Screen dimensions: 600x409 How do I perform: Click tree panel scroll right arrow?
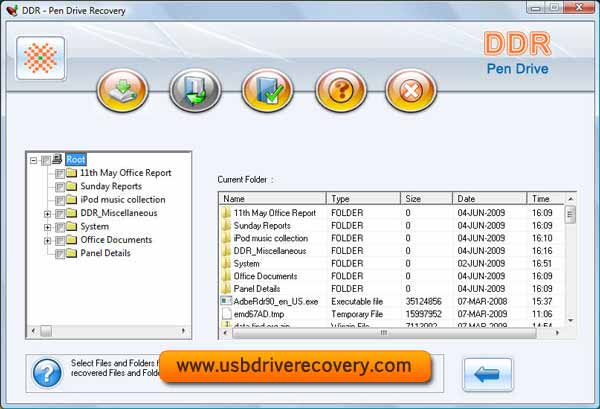click(183, 331)
